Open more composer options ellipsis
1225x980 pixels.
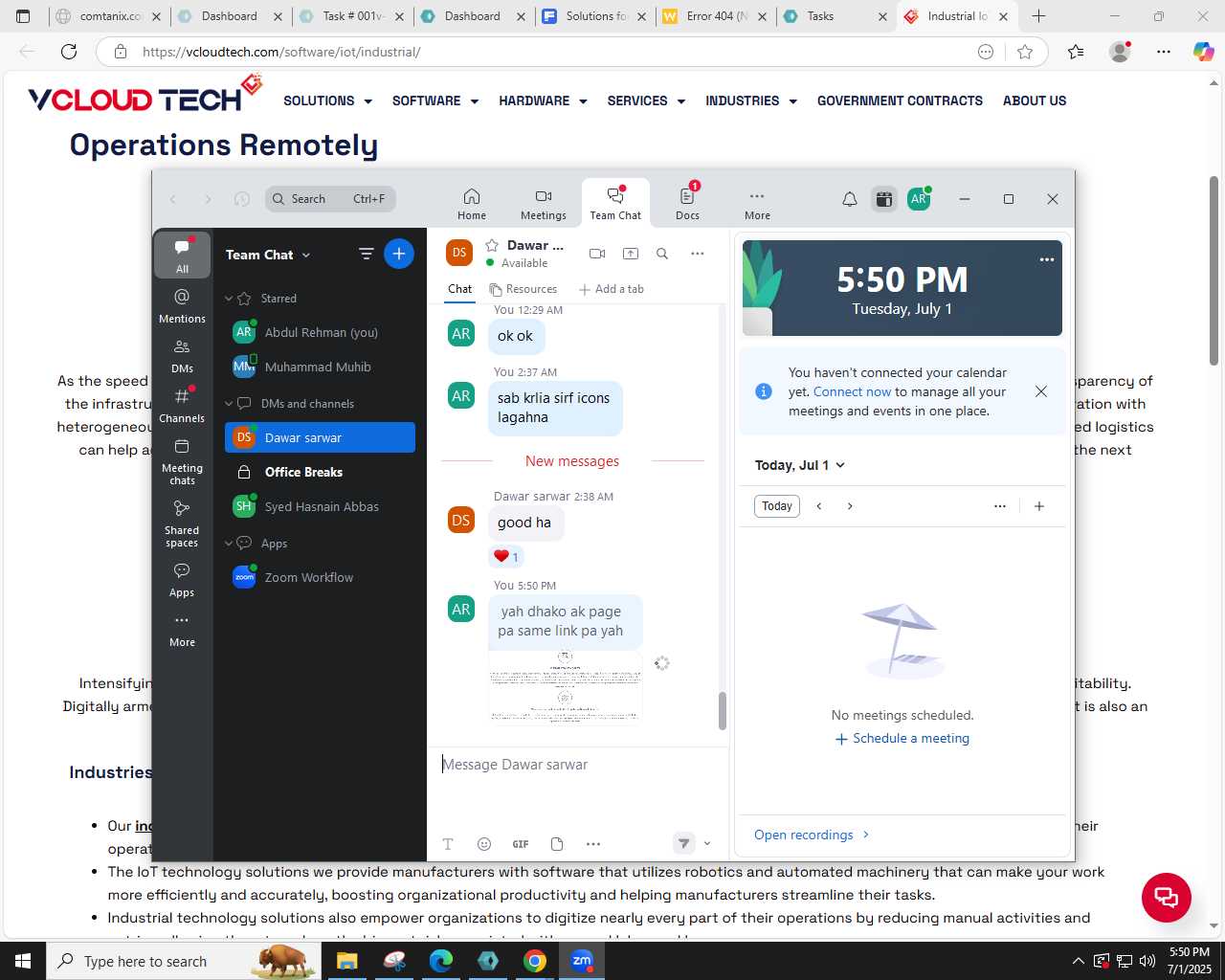click(593, 844)
